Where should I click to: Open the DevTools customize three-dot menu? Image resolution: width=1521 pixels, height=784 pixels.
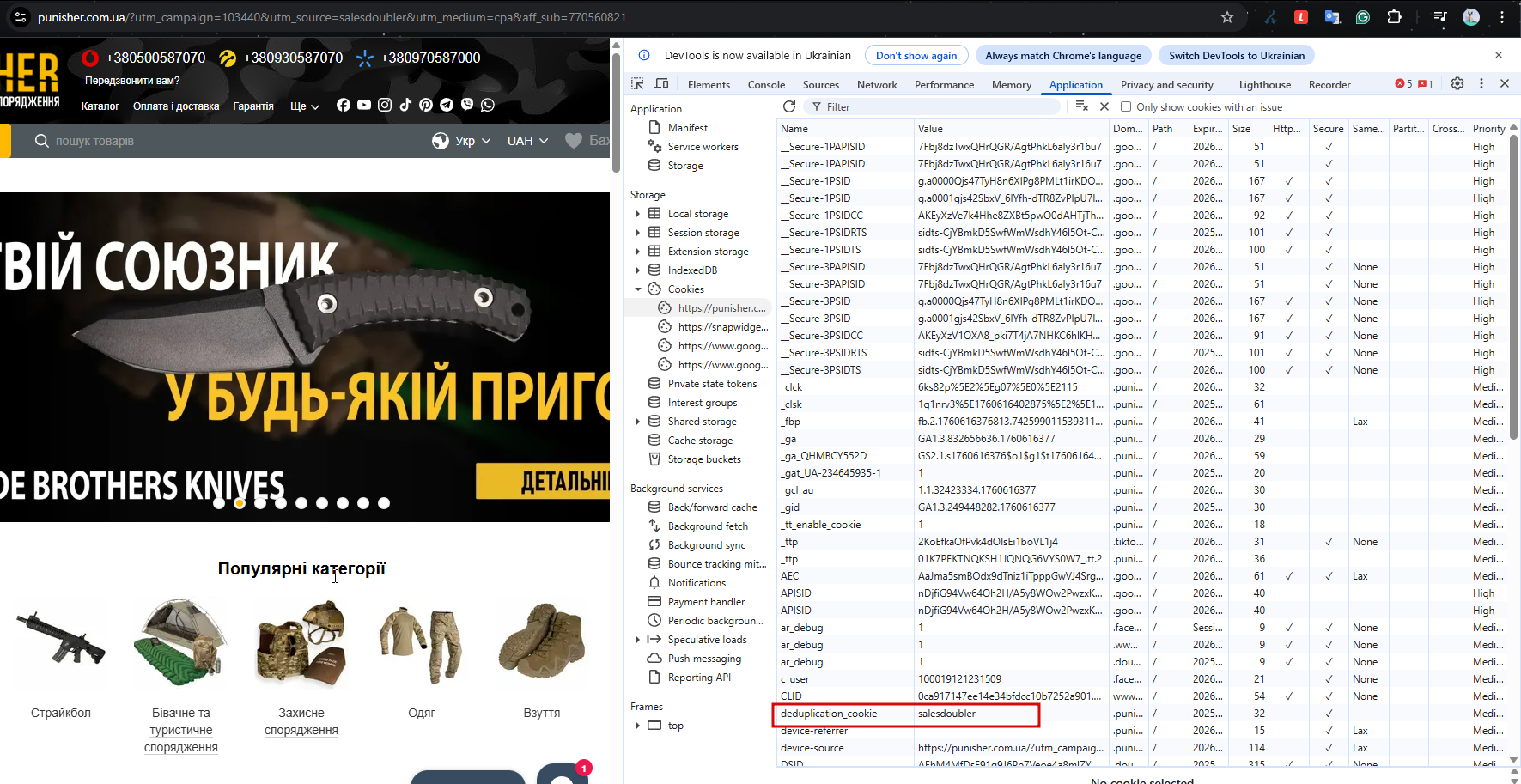coord(1481,84)
